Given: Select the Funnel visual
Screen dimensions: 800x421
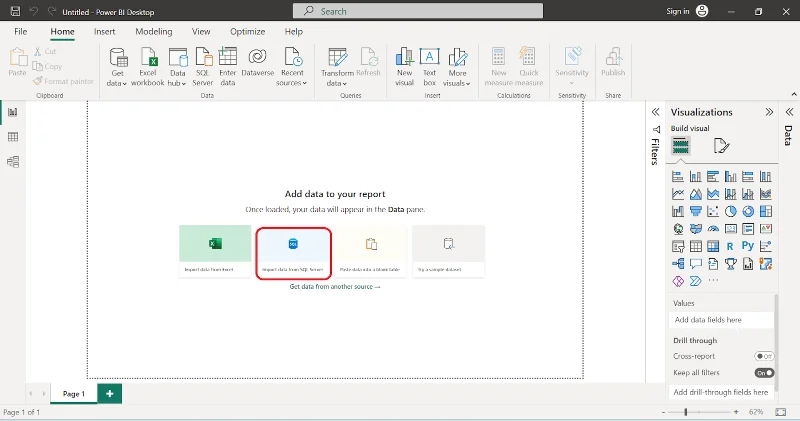Looking at the screenshot, I should click(695, 211).
